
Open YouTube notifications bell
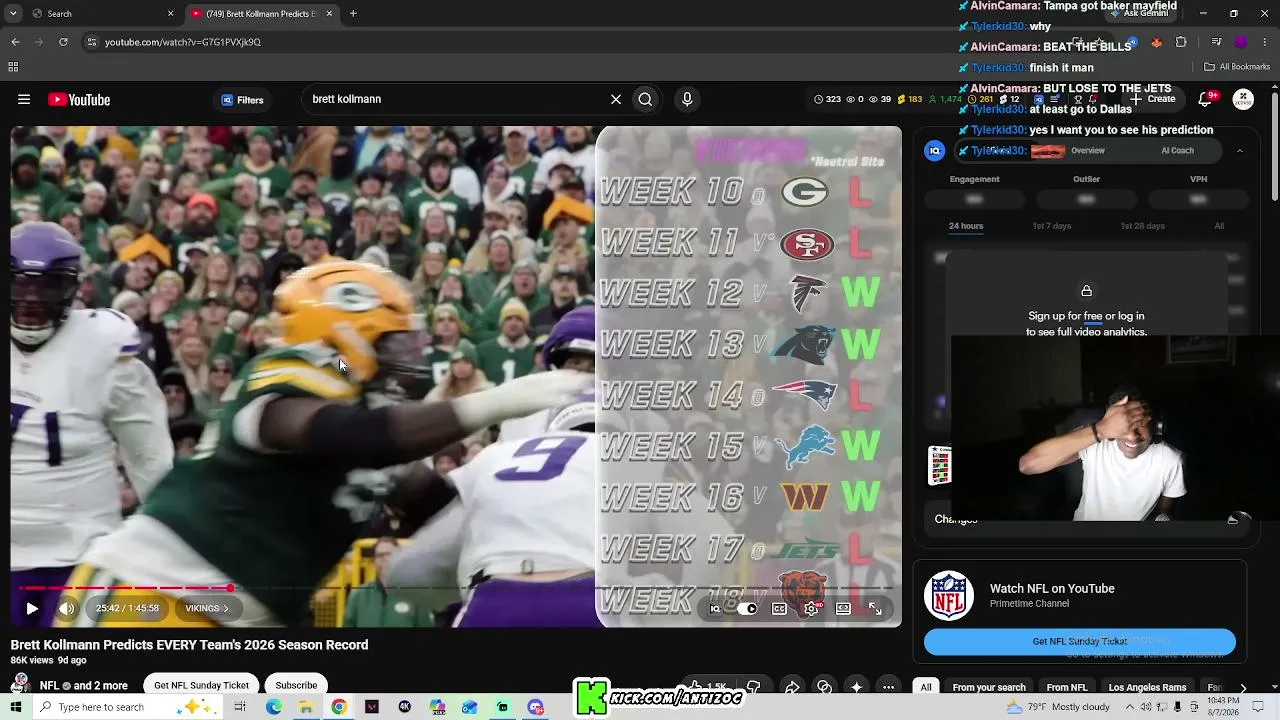(x=1206, y=99)
